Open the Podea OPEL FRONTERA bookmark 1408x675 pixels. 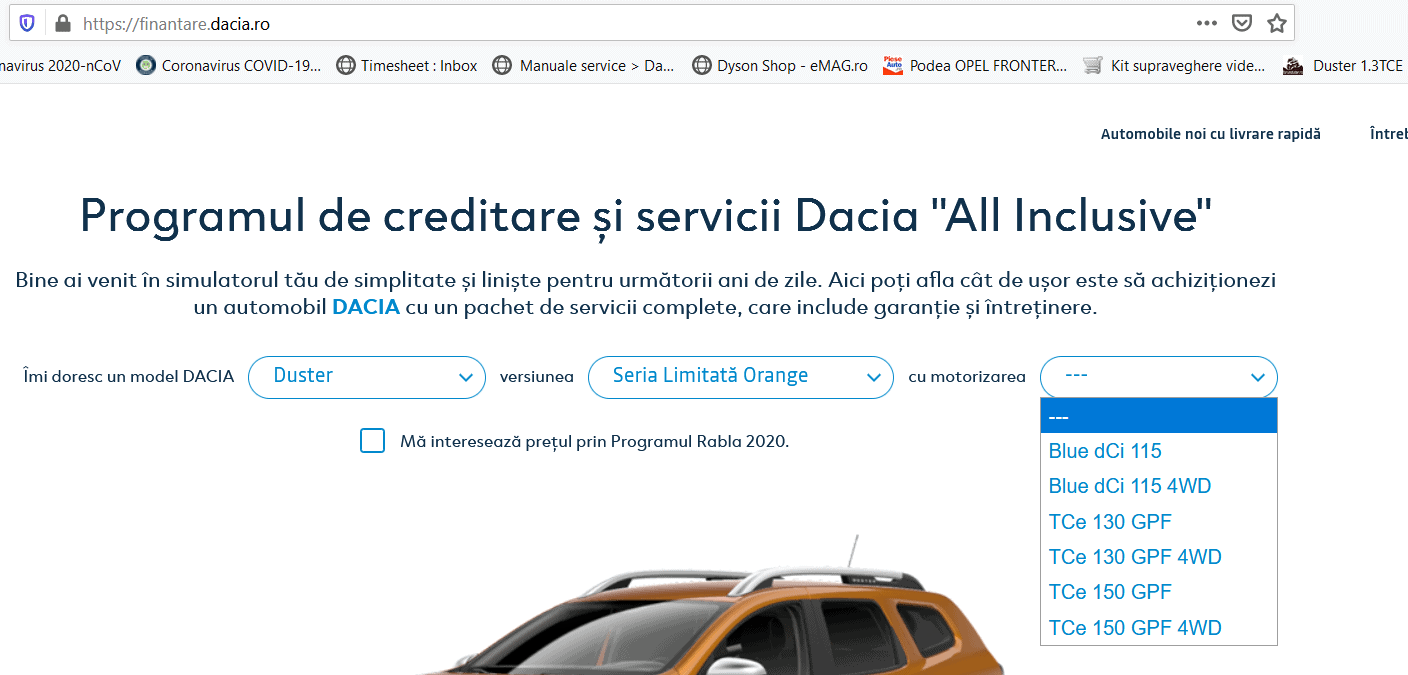pos(975,66)
